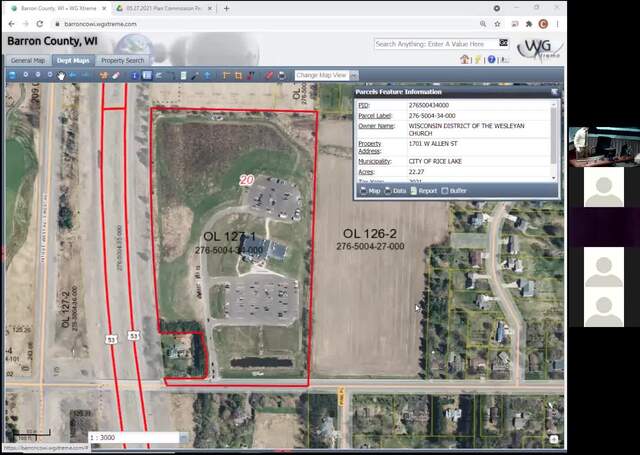Switch to the General Map tab
Screen dimensions: 640x455
(27, 60)
